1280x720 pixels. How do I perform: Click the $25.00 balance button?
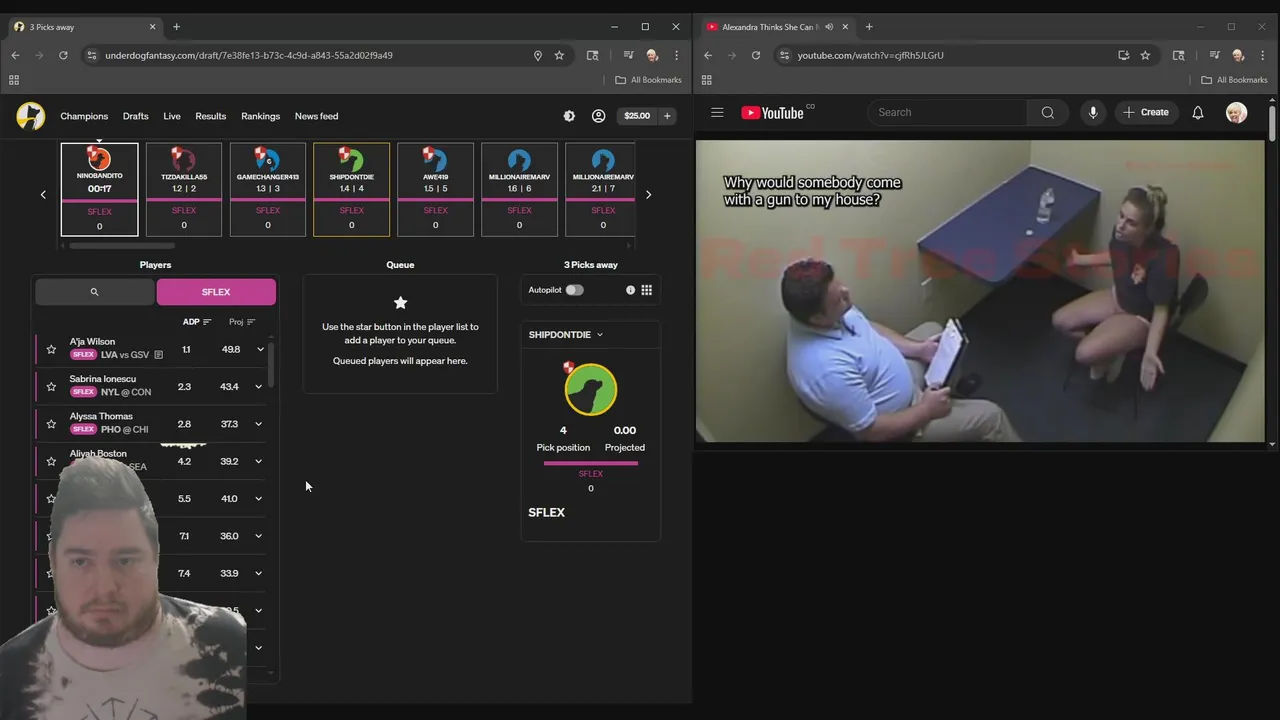point(637,116)
